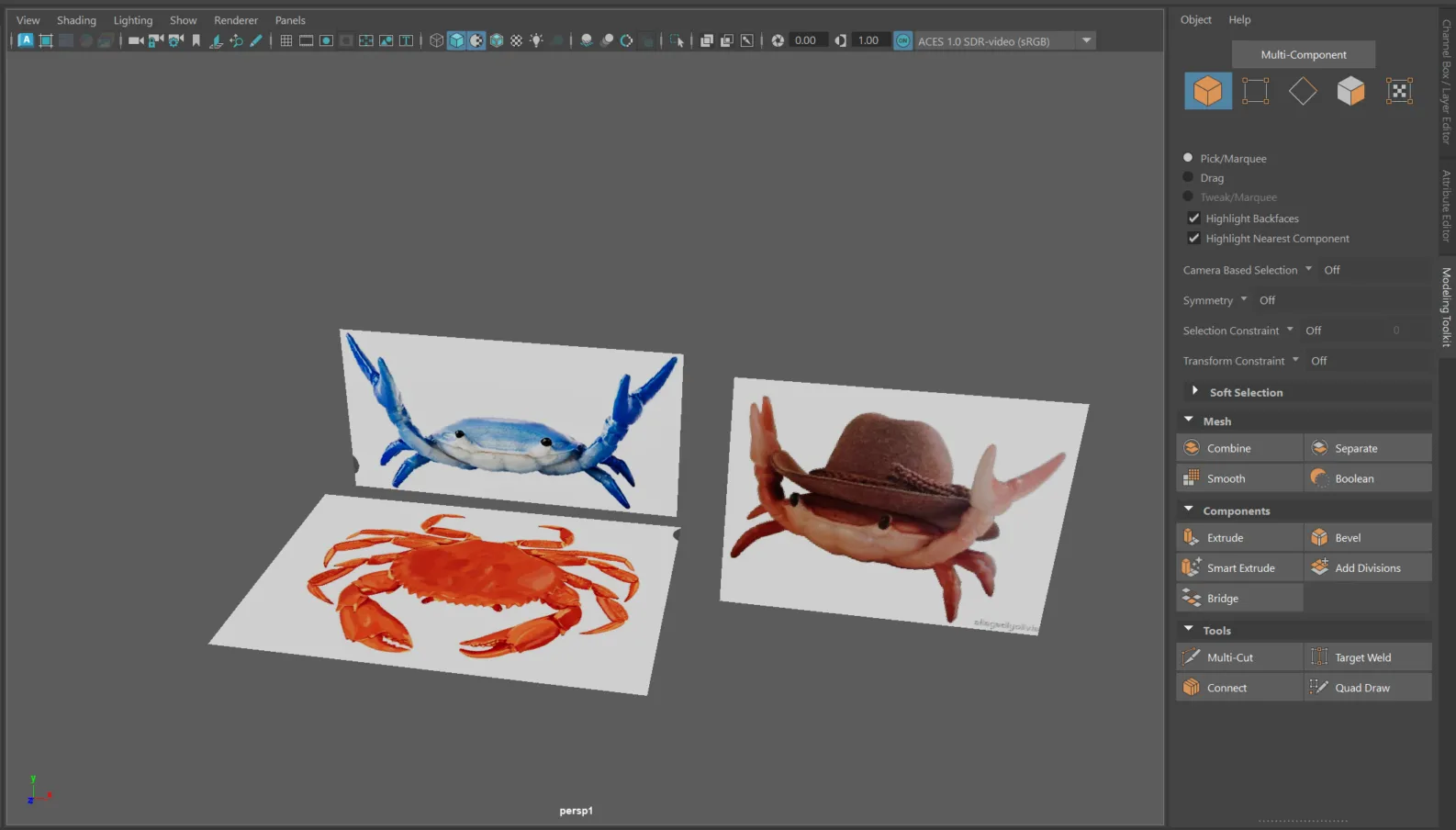The image size is (1456, 830).
Task: Uncheck Highlight Backfaces checkbox
Action: point(1193,219)
